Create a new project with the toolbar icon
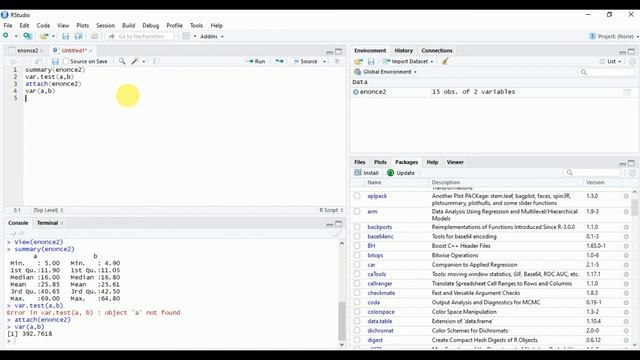 pos(27,36)
